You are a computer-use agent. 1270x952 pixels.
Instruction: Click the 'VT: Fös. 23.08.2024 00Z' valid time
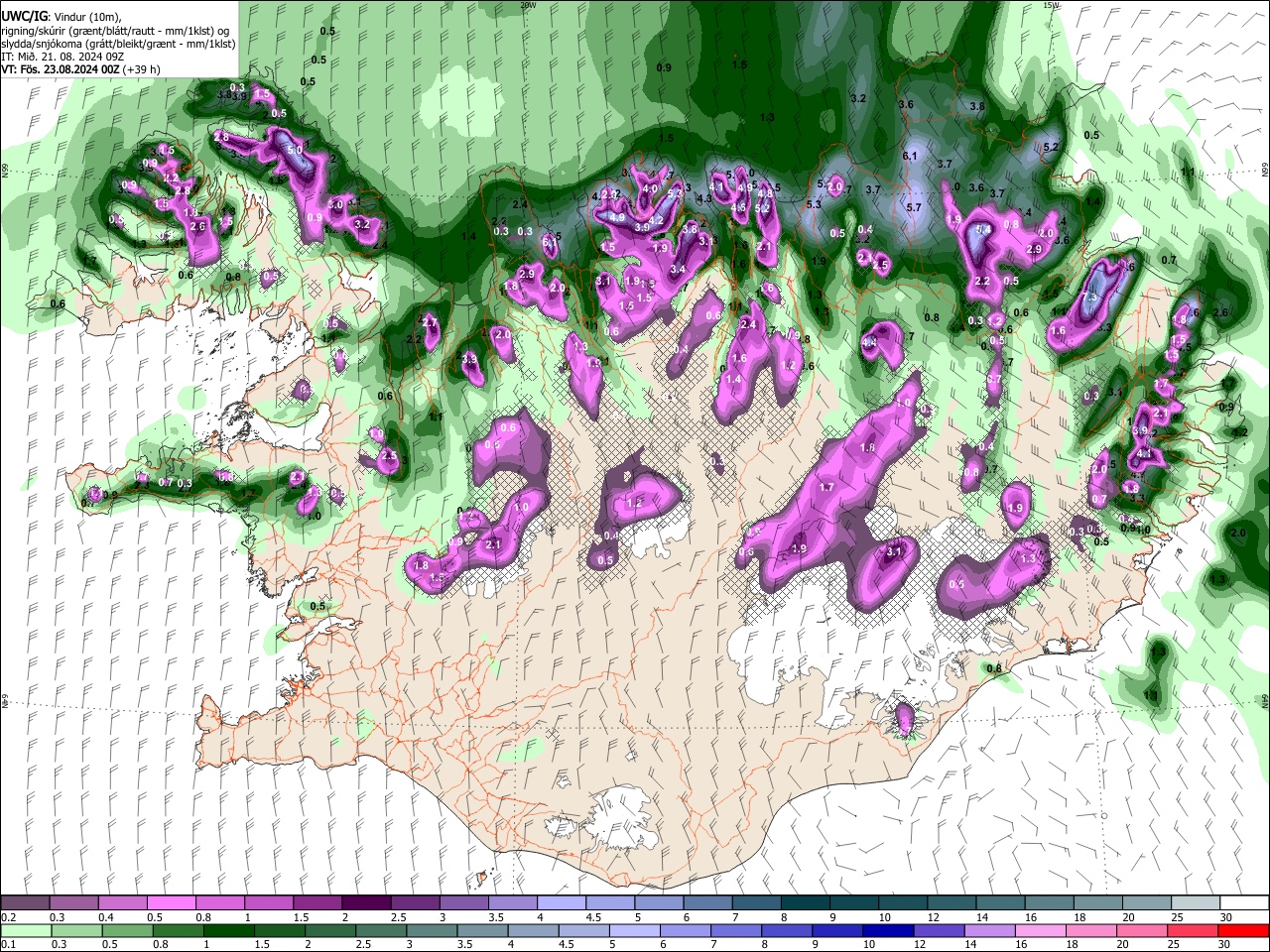pos(61,70)
